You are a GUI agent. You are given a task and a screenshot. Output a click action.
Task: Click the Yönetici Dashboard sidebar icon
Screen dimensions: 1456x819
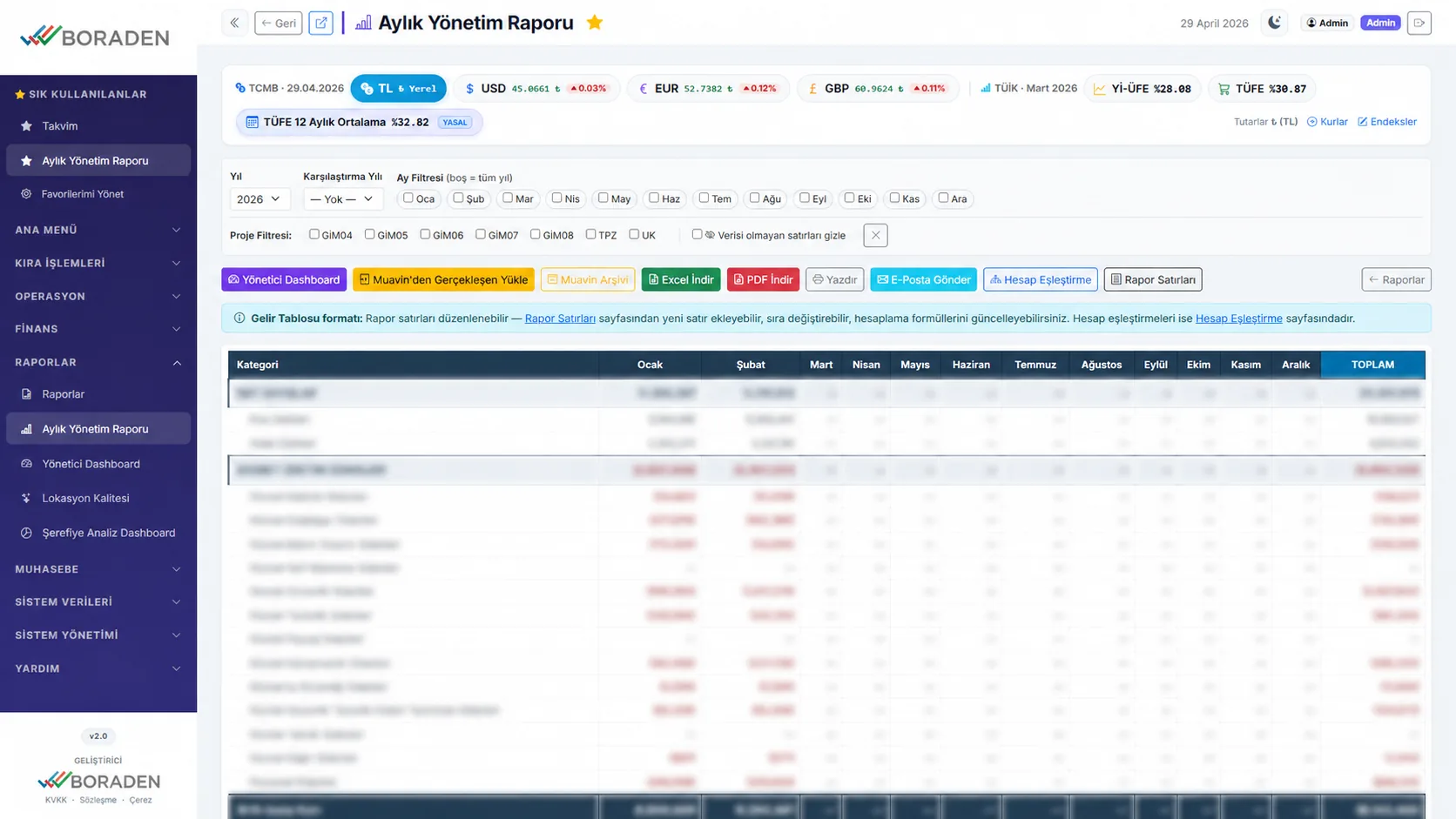pyautogui.click(x=26, y=464)
